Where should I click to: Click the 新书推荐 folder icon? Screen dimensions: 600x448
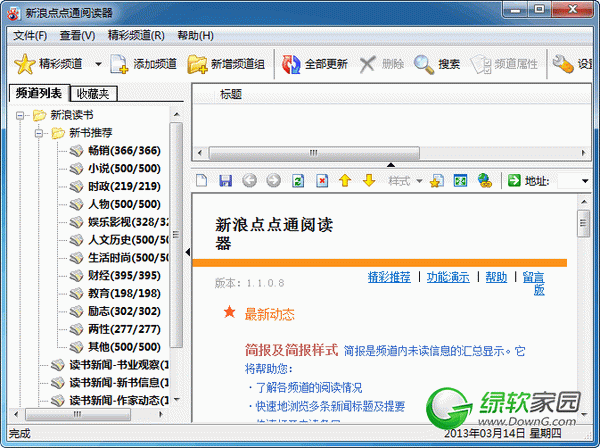click(58, 133)
